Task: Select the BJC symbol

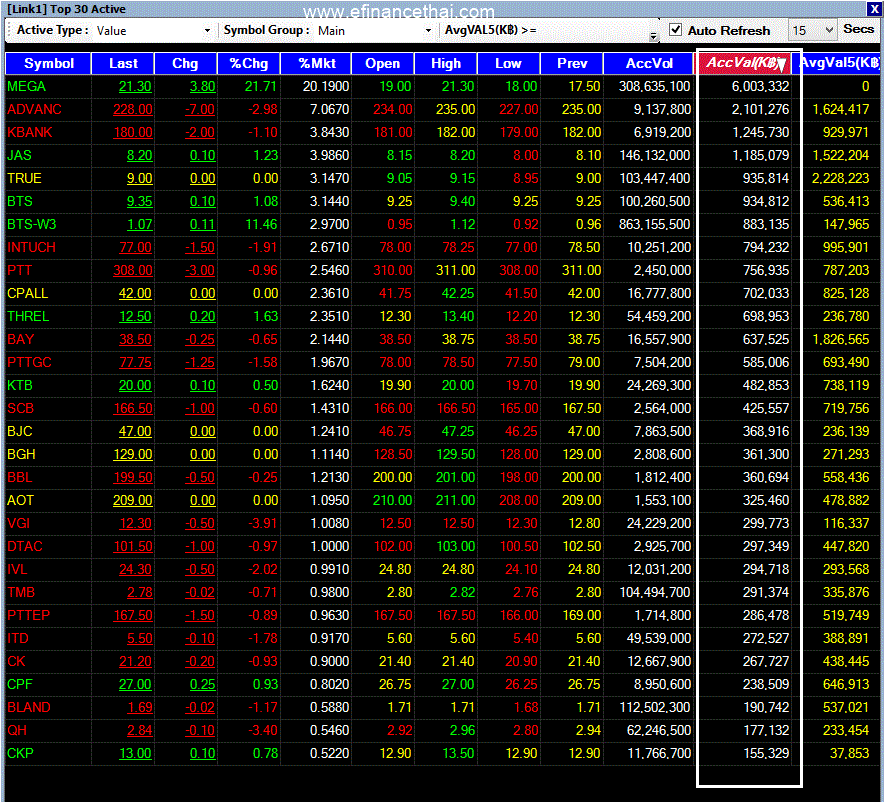Action: 20,431
